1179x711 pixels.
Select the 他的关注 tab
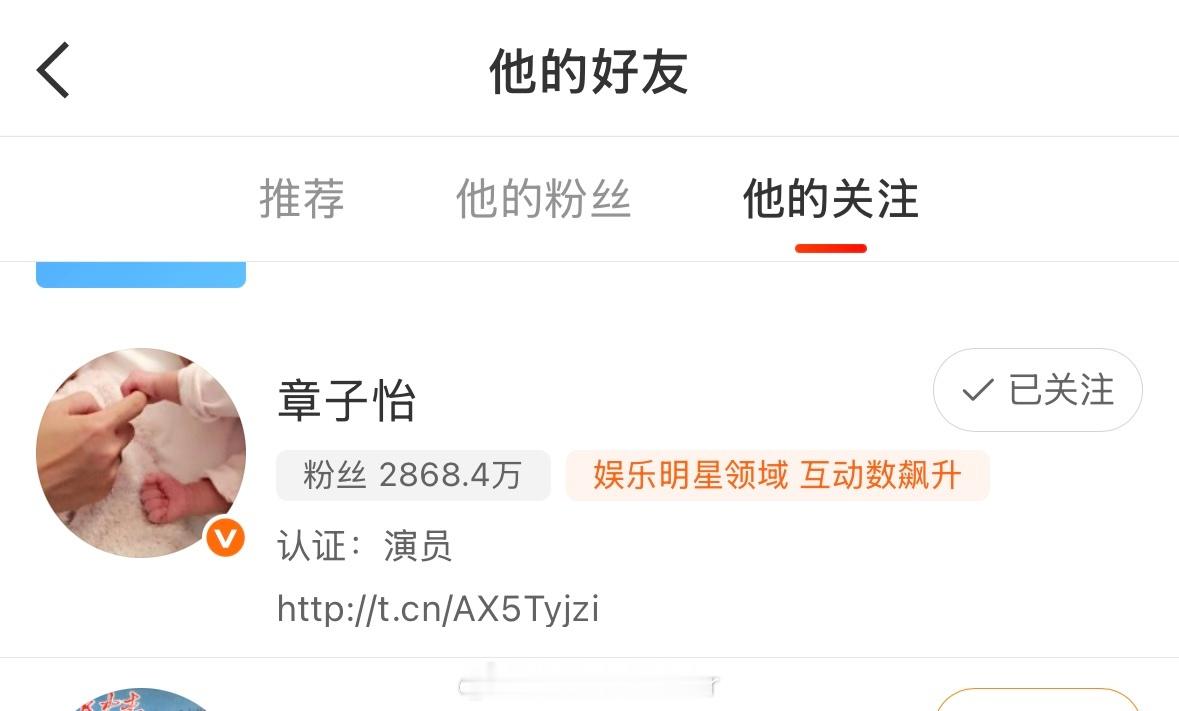click(x=831, y=199)
